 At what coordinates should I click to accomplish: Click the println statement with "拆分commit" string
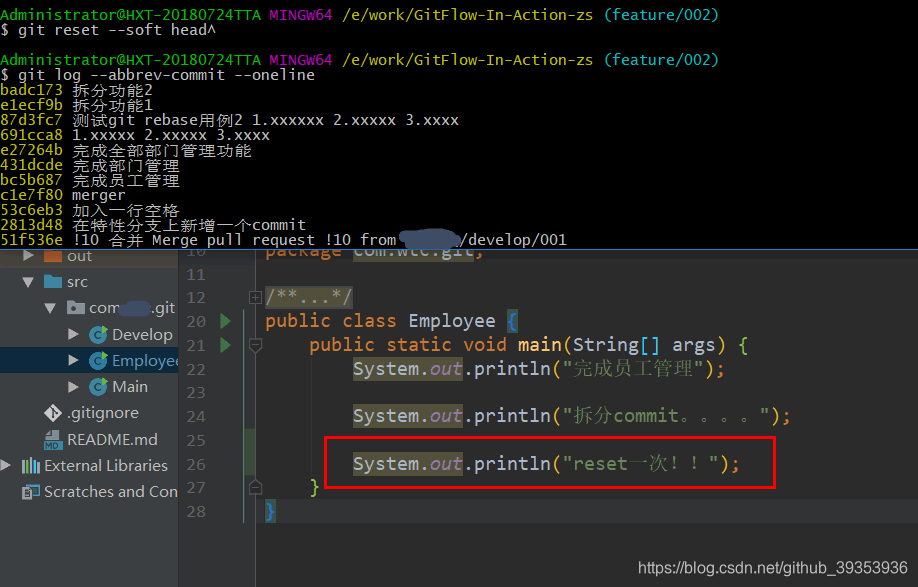pyautogui.click(x=571, y=416)
